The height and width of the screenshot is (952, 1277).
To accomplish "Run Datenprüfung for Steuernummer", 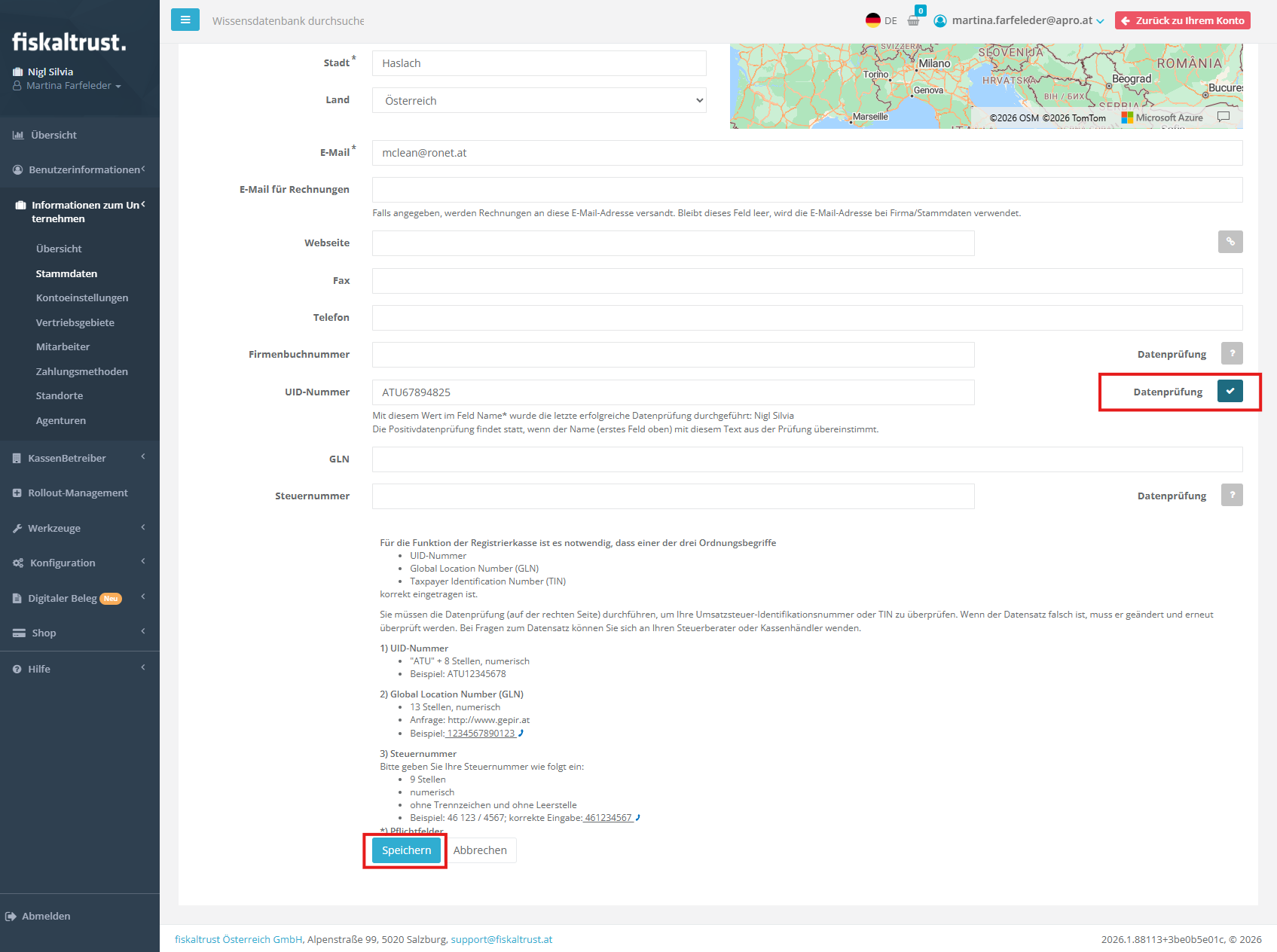I will click(1231, 495).
